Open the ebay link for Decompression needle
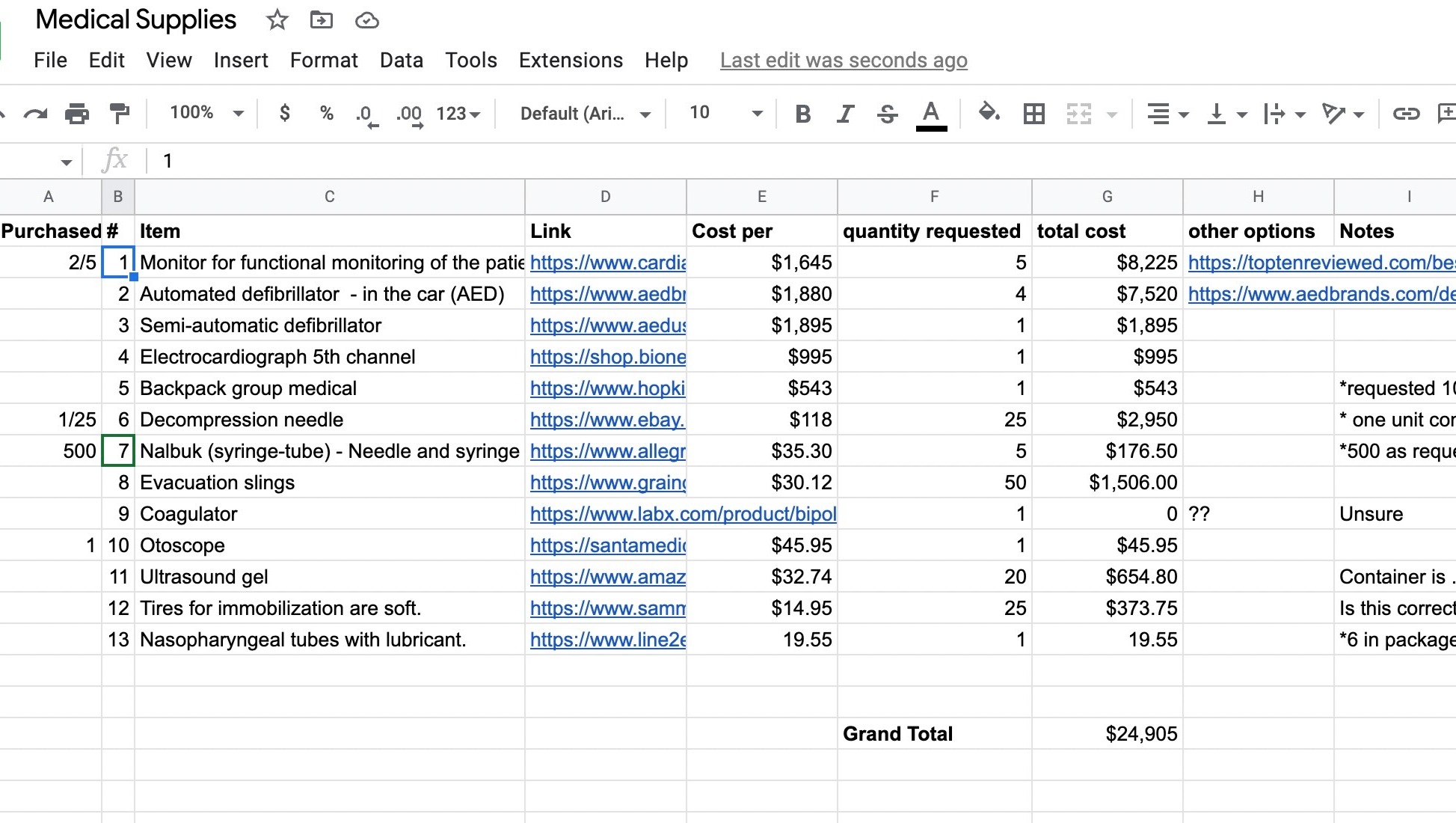 coord(607,420)
